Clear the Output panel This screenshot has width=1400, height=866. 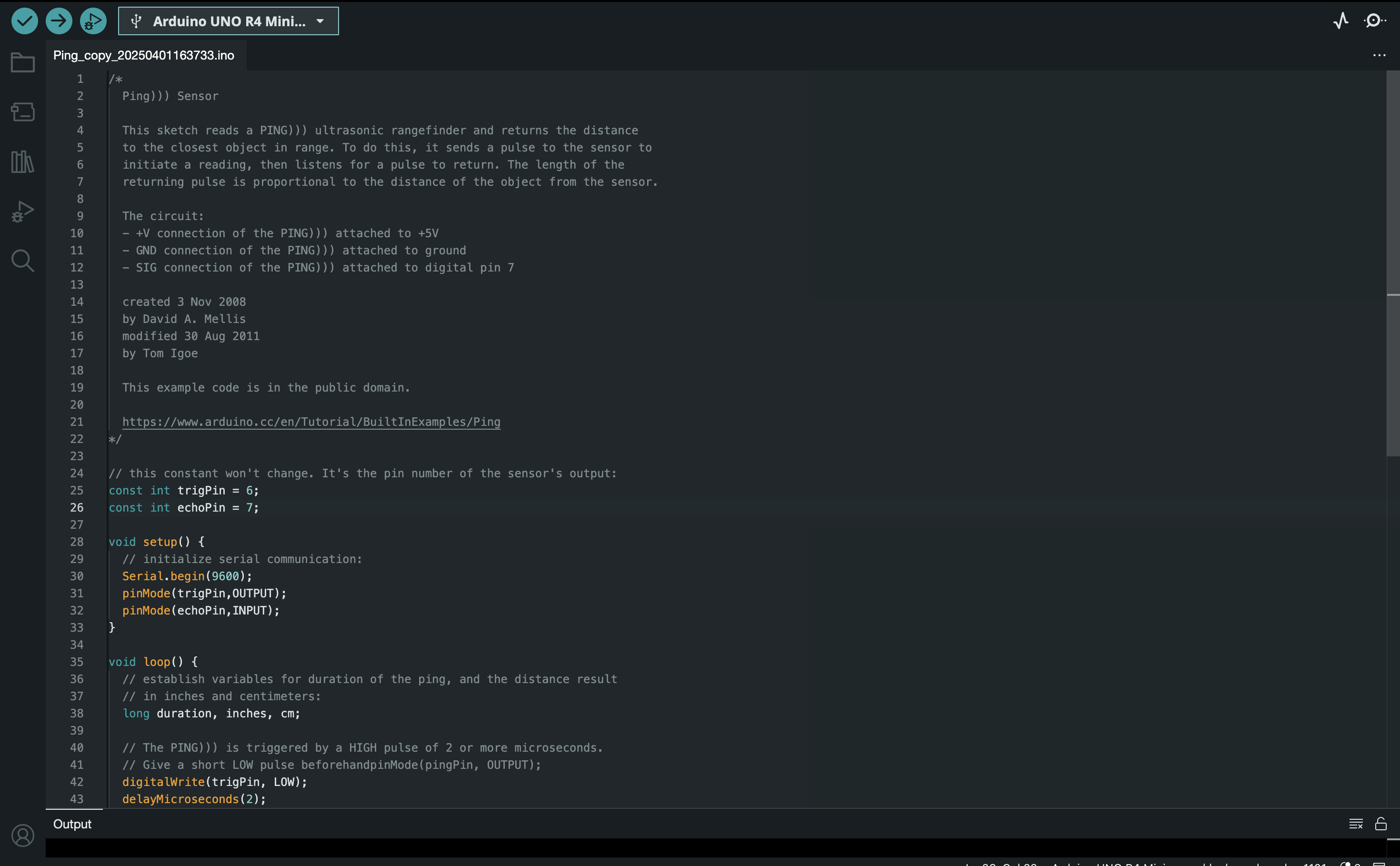(x=1356, y=824)
